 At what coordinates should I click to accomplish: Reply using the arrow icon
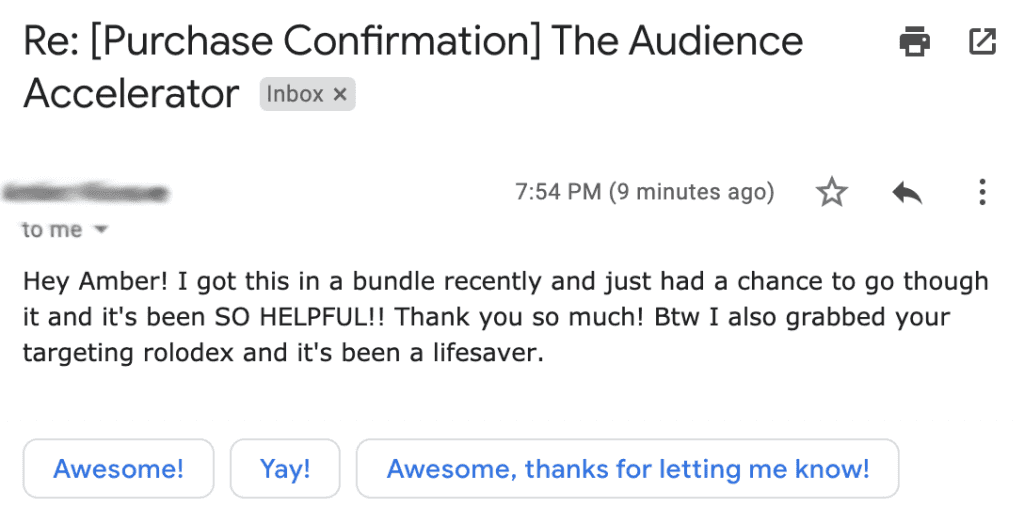click(x=906, y=193)
